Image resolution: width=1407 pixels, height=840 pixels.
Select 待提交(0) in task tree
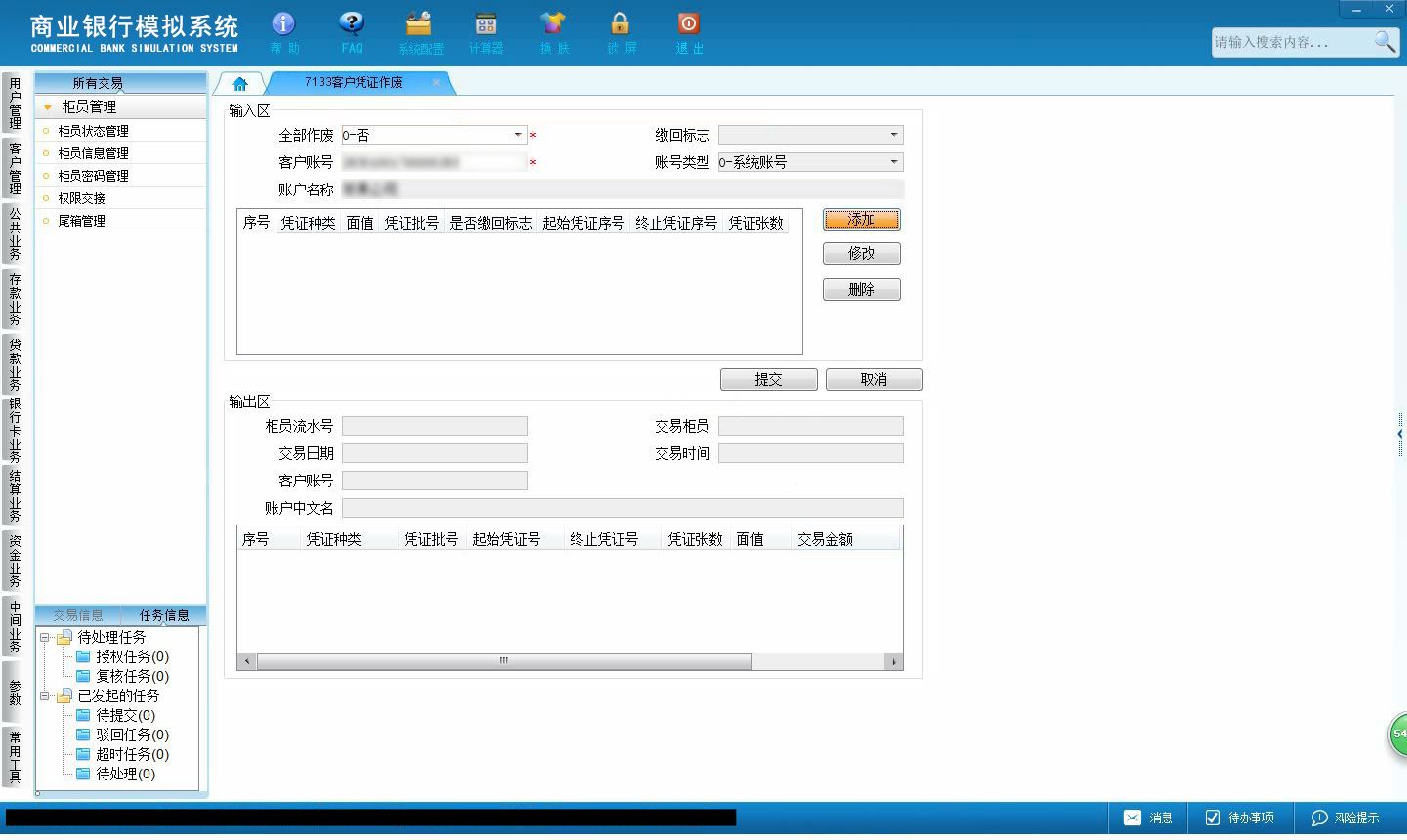(125, 715)
